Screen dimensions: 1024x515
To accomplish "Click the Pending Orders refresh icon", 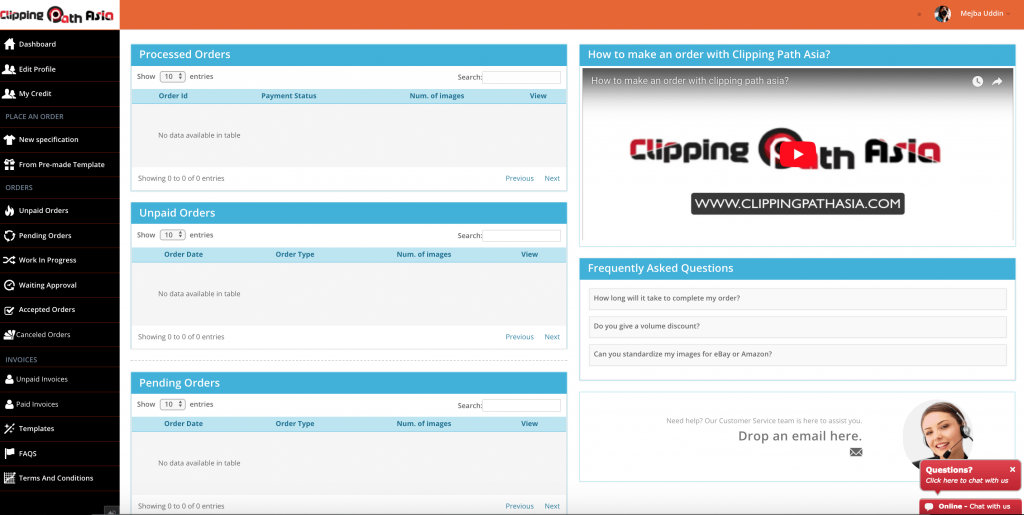I will tap(9, 236).
